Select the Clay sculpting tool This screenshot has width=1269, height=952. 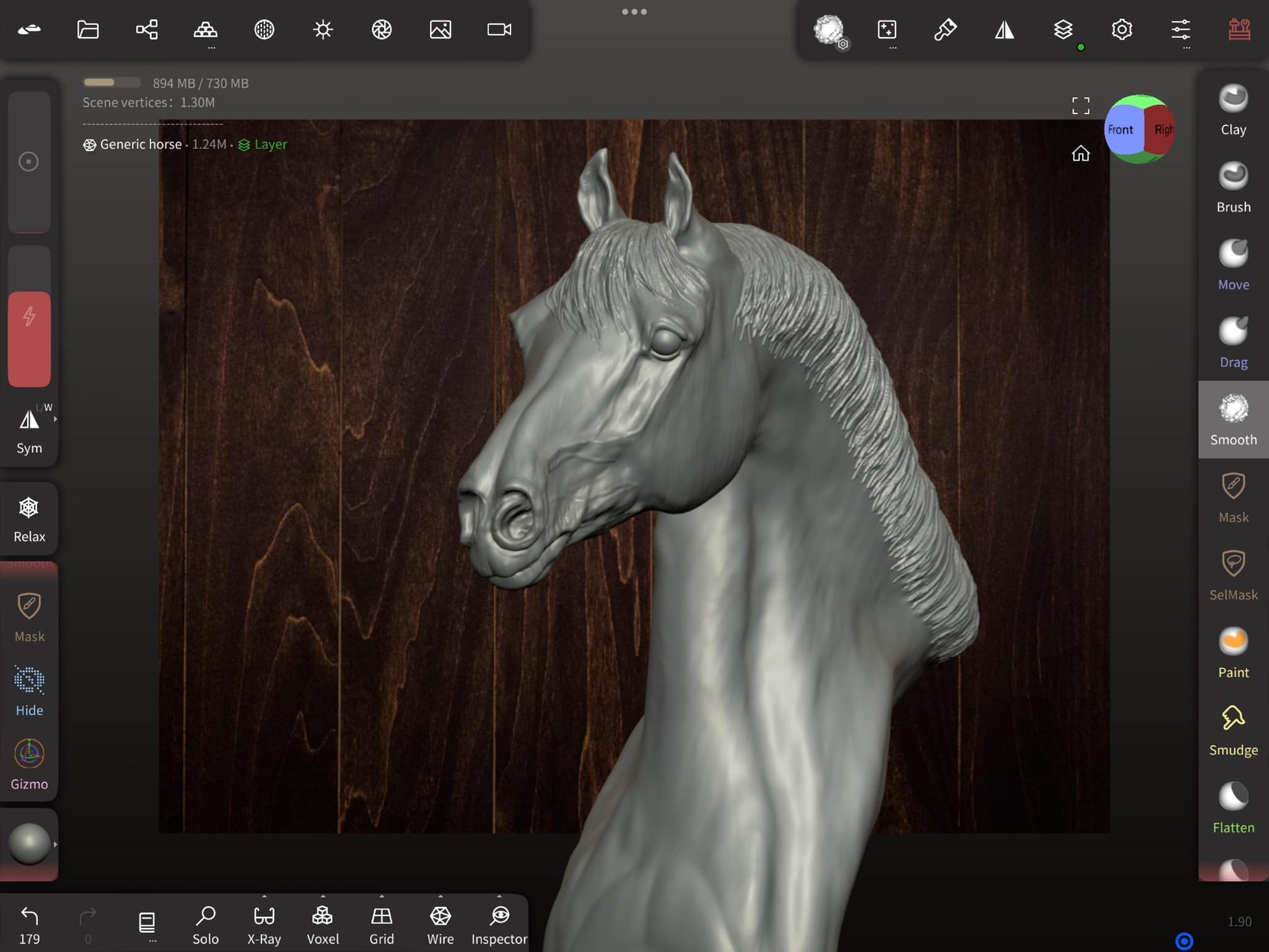[1232, 110]
